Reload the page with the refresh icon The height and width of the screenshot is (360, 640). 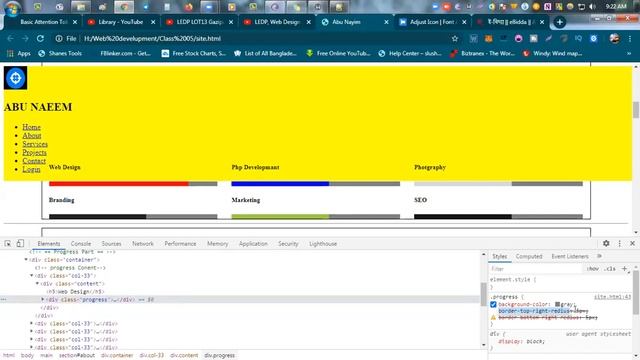[x=40, y=38]
